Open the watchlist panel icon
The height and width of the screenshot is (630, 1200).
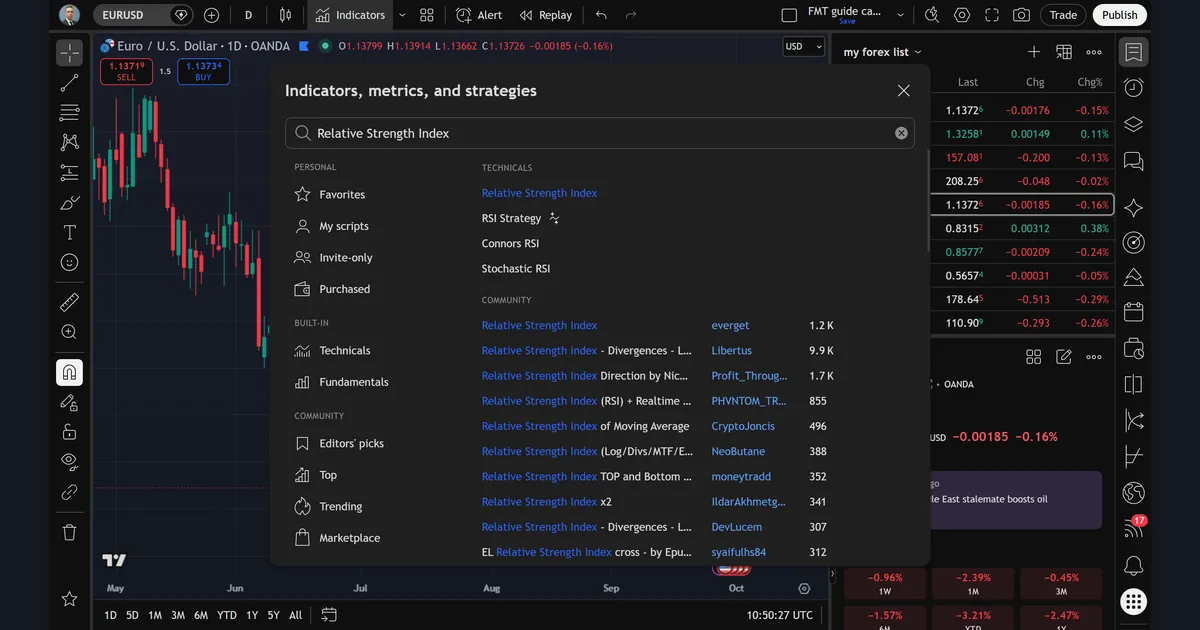(1133, 52)
